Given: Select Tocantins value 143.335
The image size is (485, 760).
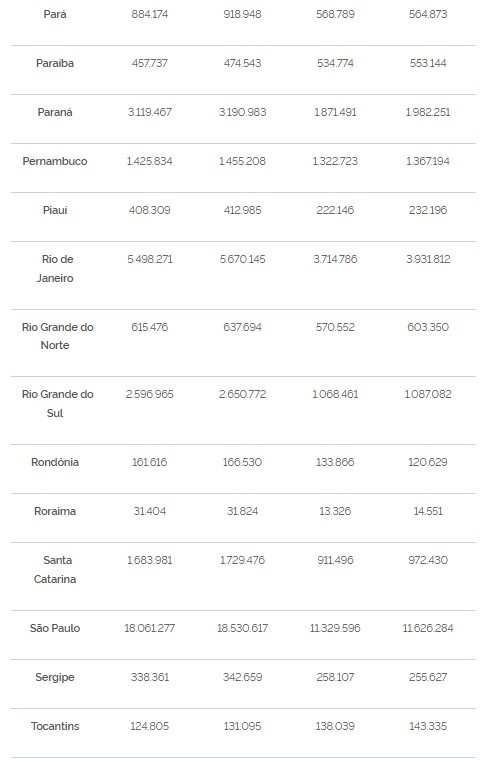Looking at the screenshot, I should pyautogui.click(x=428, y=727).
